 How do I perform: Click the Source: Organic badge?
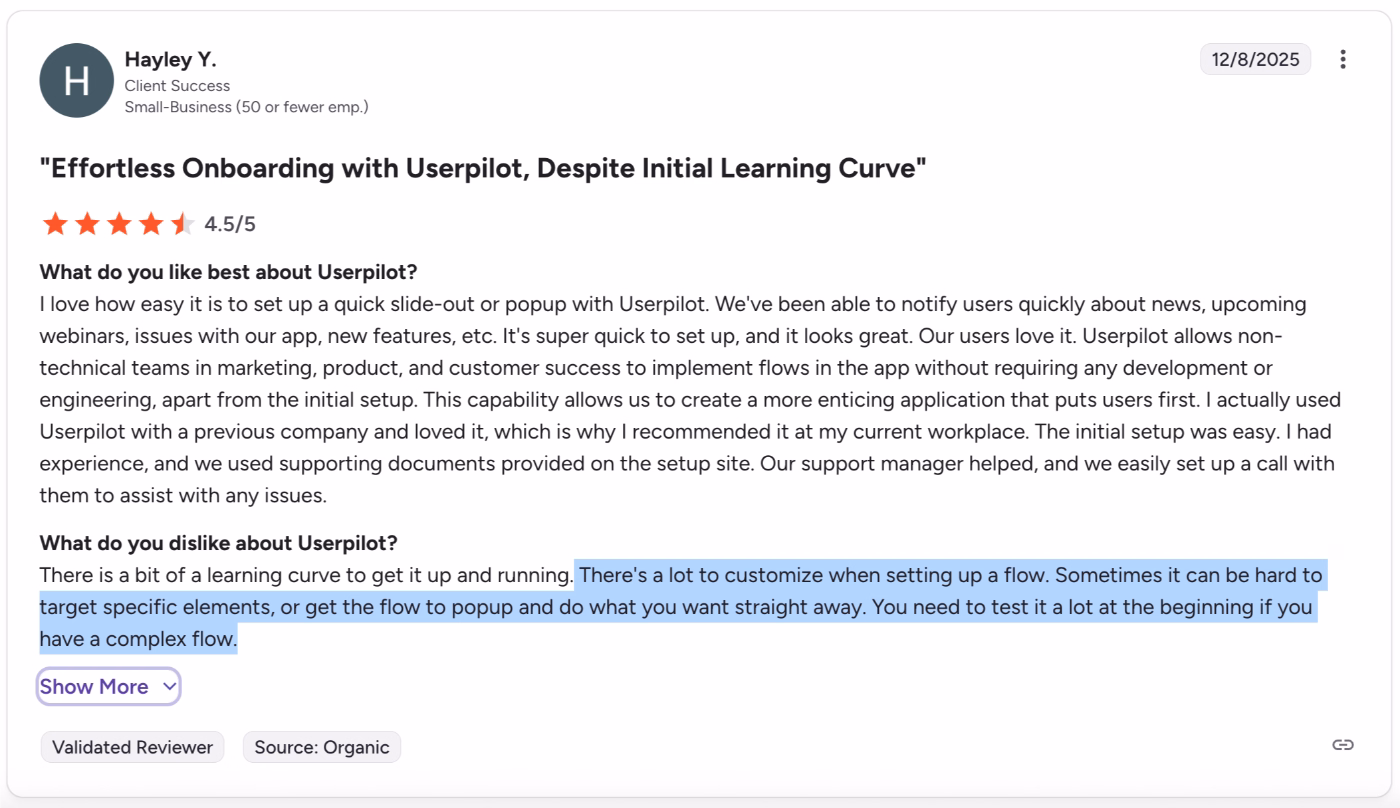click(321, 747)
